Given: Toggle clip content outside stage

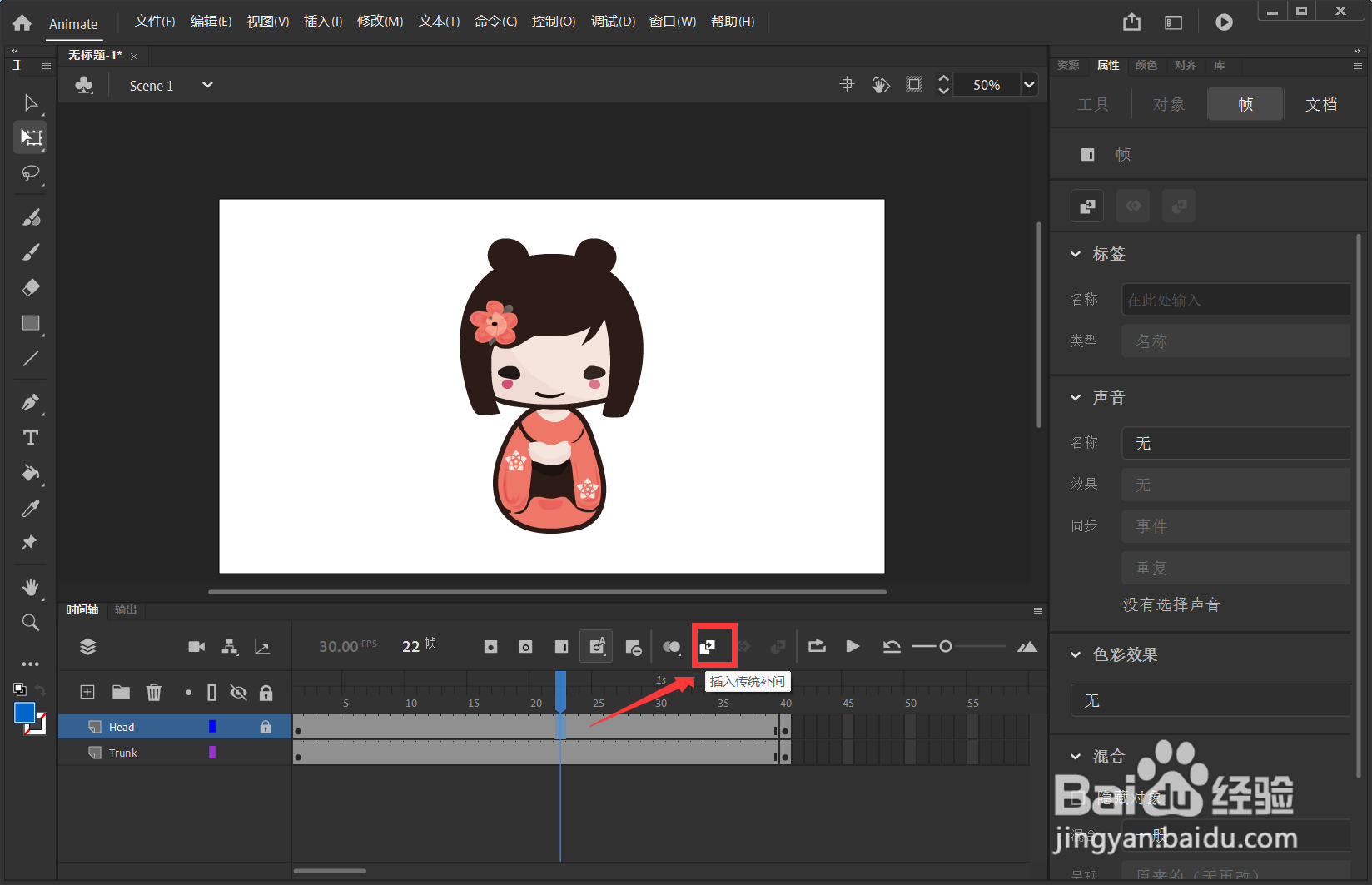Looking at the screenshot, I should click(x=914, y=84).
